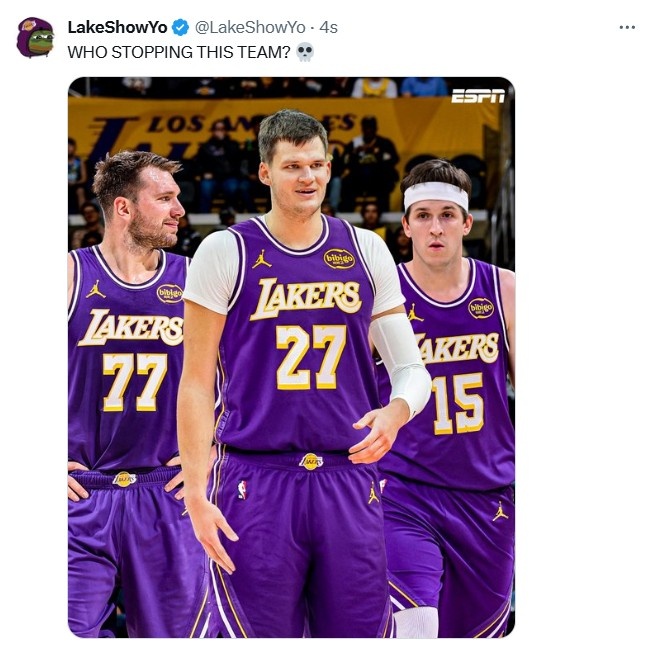Click the @LakeShowYo handle
This screenshot has width=650, height=646.
coord(250,27)
